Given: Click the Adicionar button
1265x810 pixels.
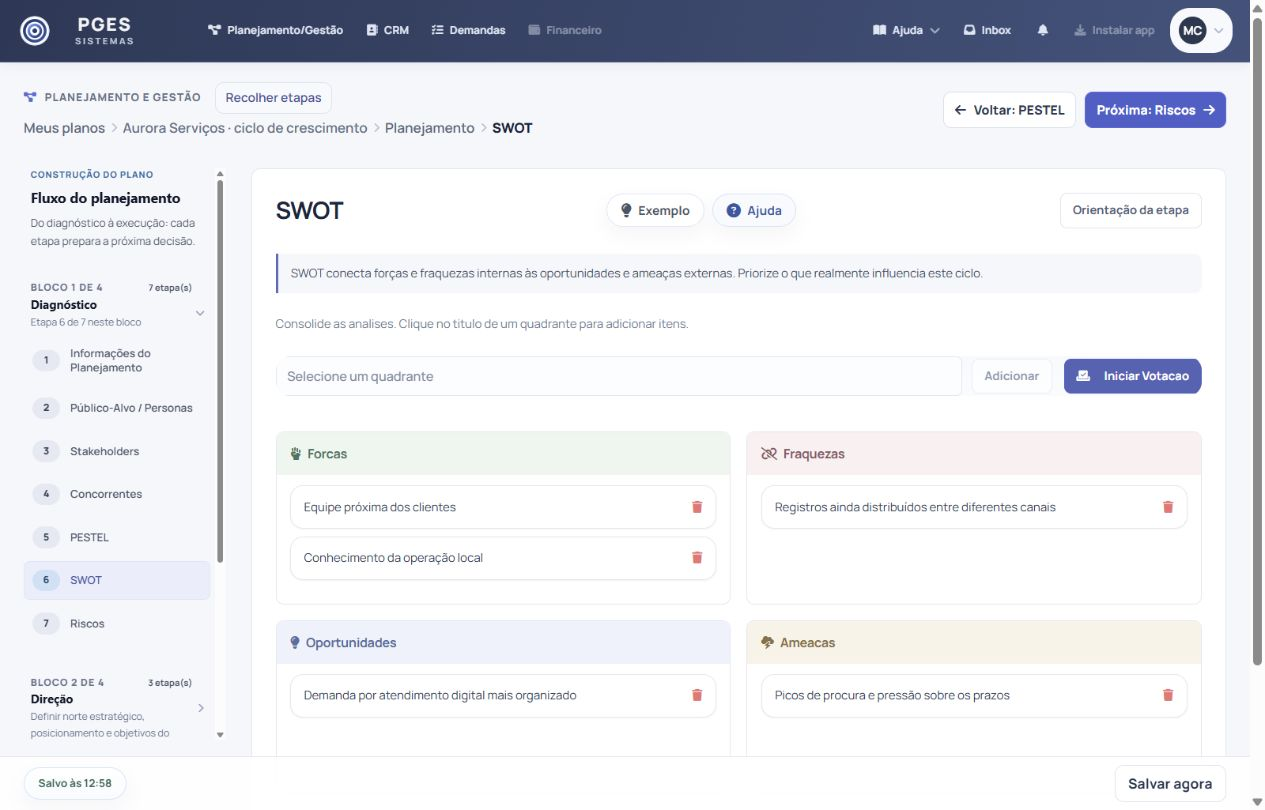Looking at the screenshot, I should click(1012, 376).
